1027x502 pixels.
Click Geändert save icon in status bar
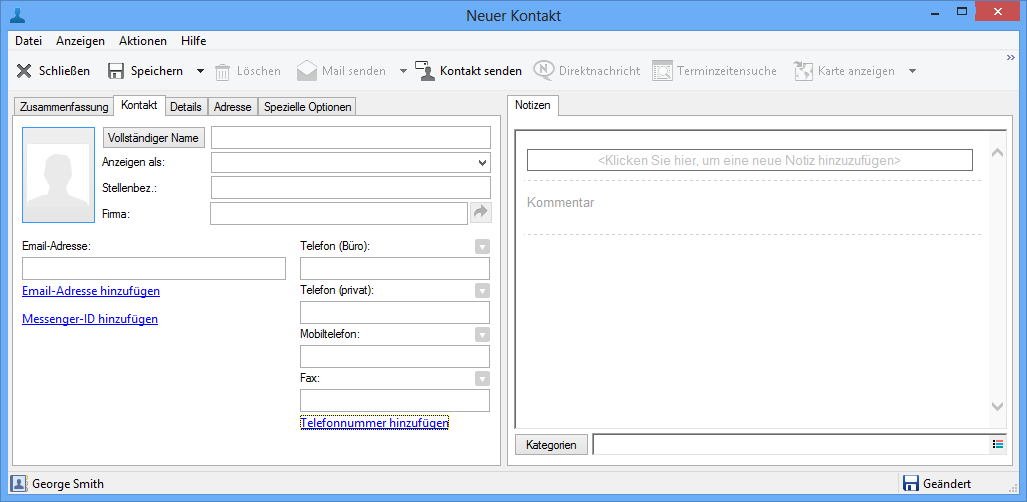pos(910,484)
